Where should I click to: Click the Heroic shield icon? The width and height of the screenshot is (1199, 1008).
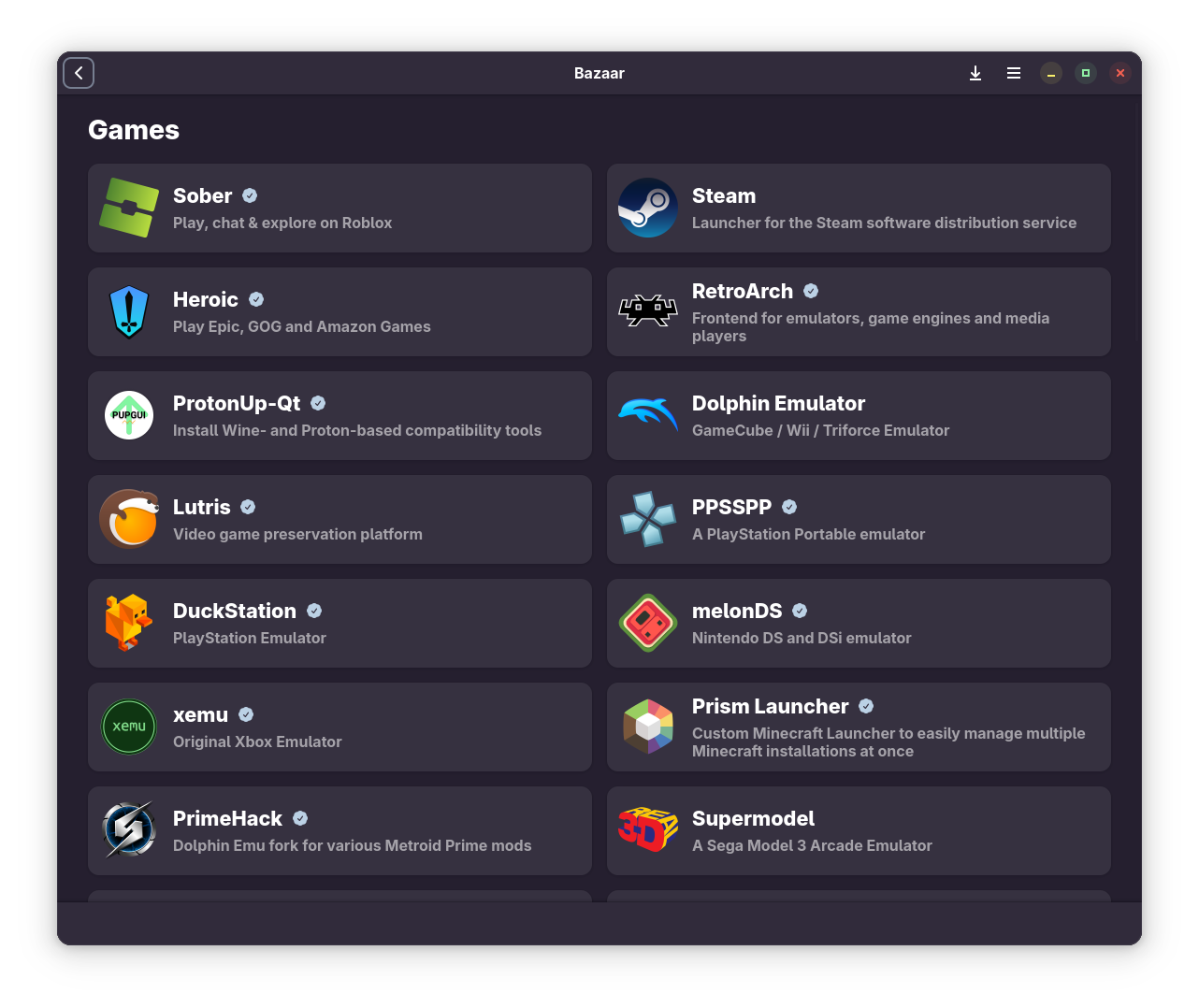[x=129, y=311]
